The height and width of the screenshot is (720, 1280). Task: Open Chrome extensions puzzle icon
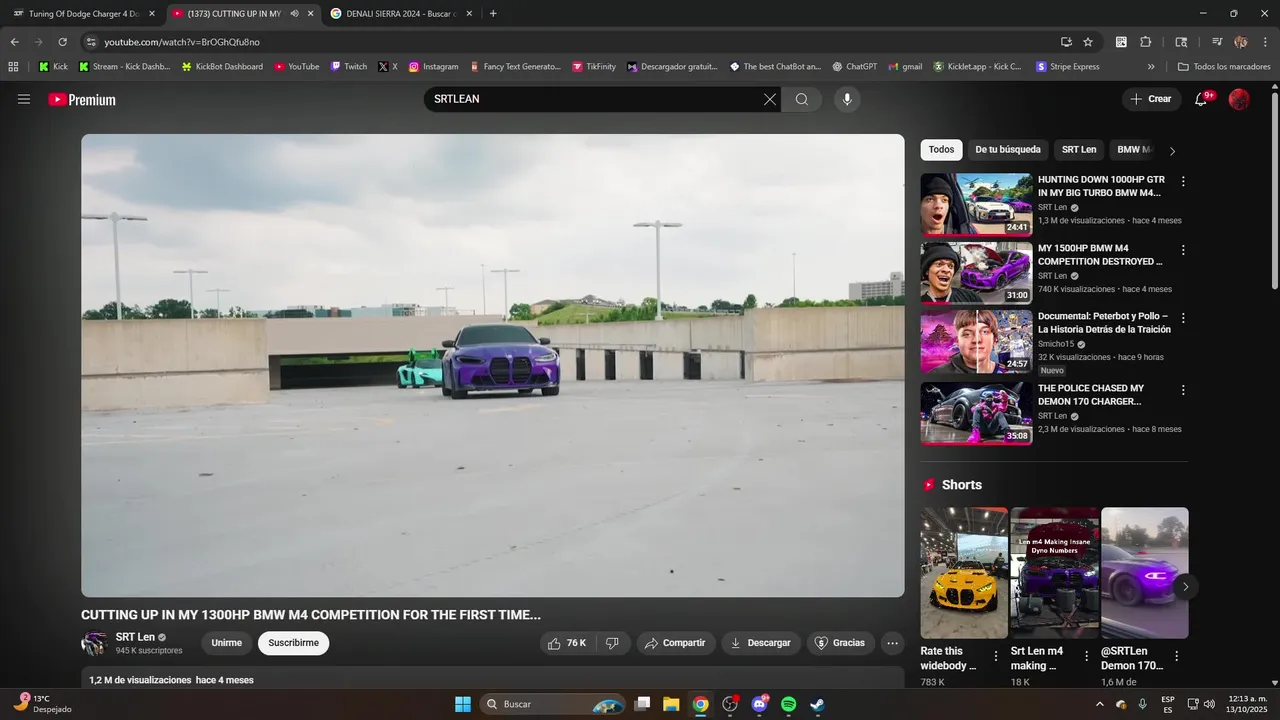[1146, 42]
